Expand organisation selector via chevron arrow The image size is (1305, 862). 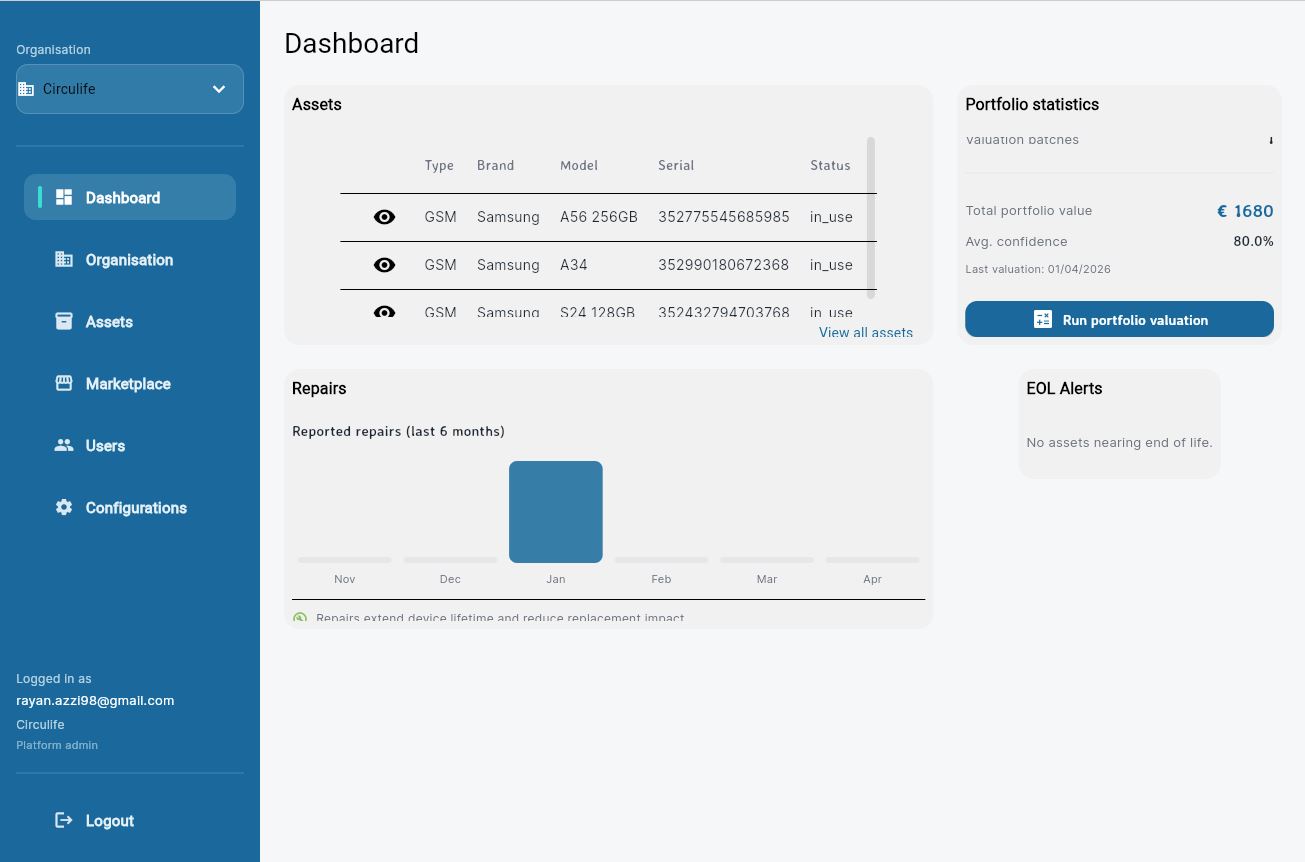click(x=219, y=89)
